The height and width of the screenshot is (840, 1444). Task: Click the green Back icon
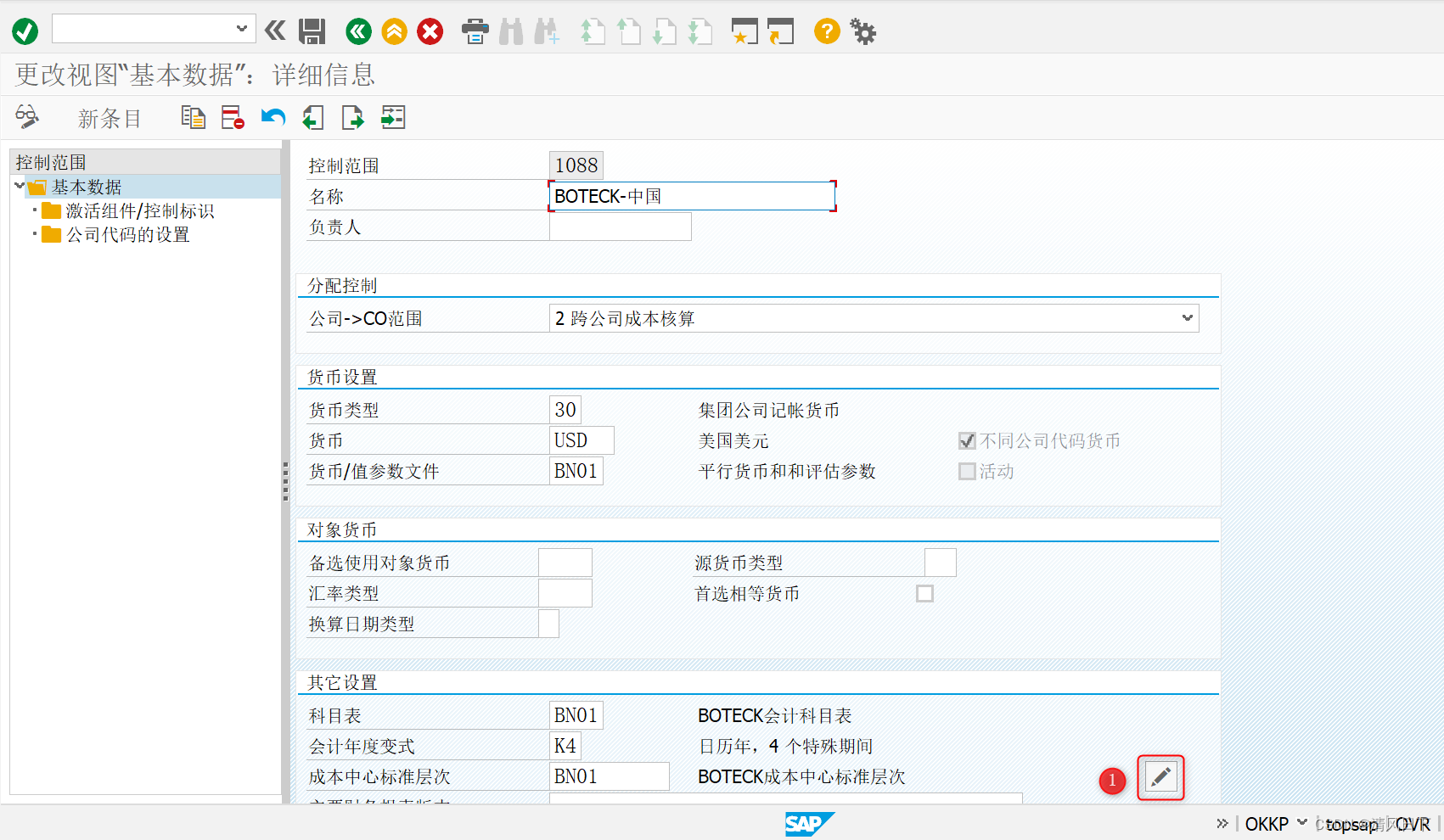tap(359, 32)
